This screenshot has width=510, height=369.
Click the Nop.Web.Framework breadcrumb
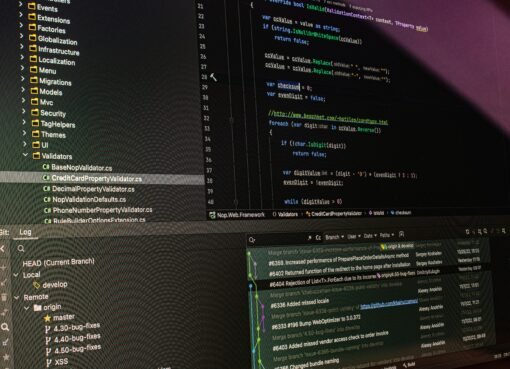pos(241,215)
